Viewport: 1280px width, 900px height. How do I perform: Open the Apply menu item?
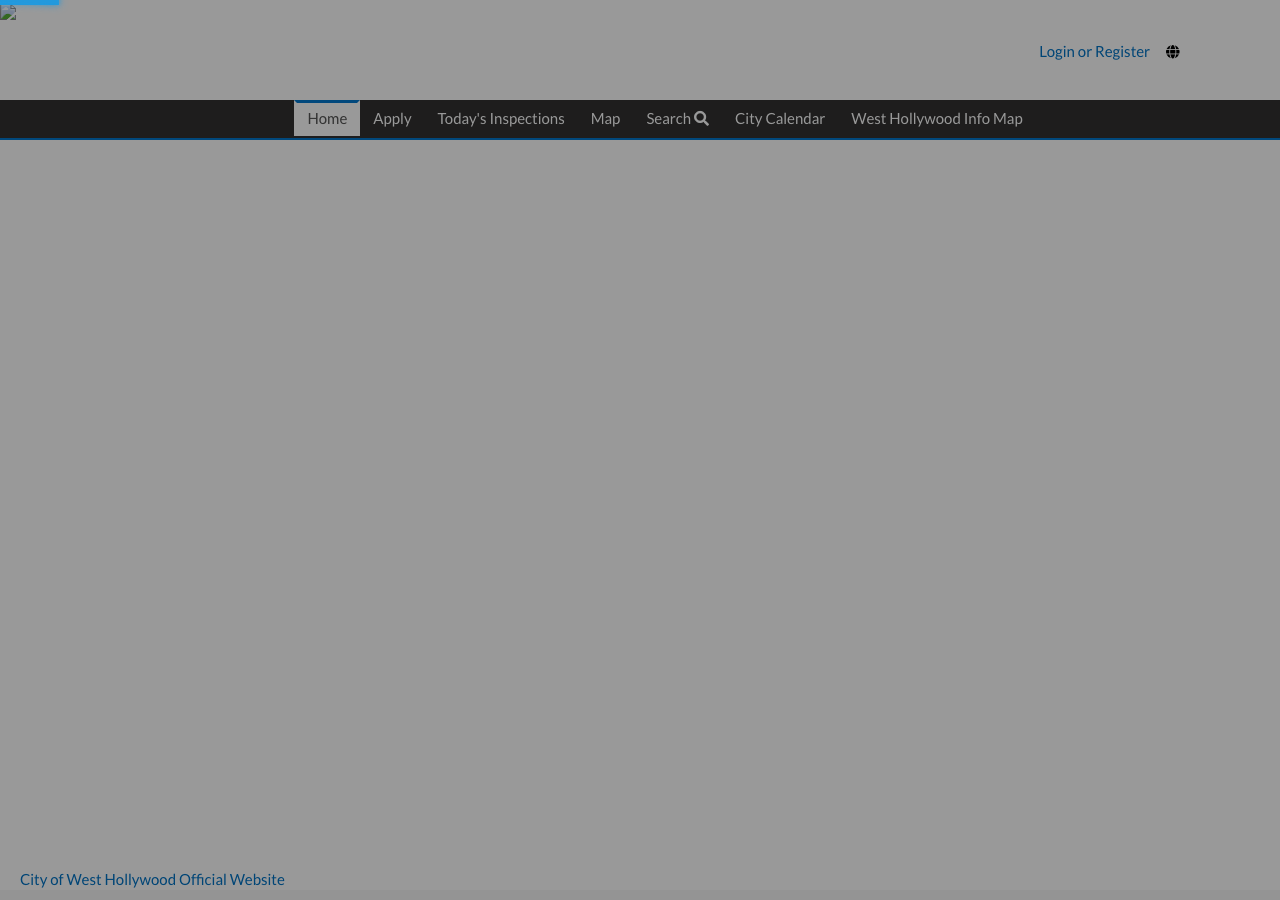click(x=392, y=118)
